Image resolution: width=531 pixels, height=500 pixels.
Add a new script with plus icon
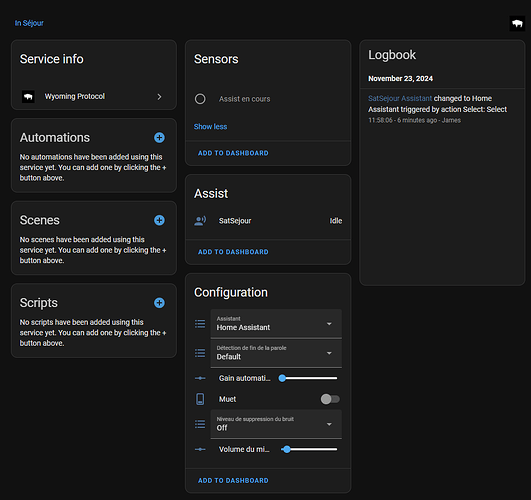tap(159, 303)
